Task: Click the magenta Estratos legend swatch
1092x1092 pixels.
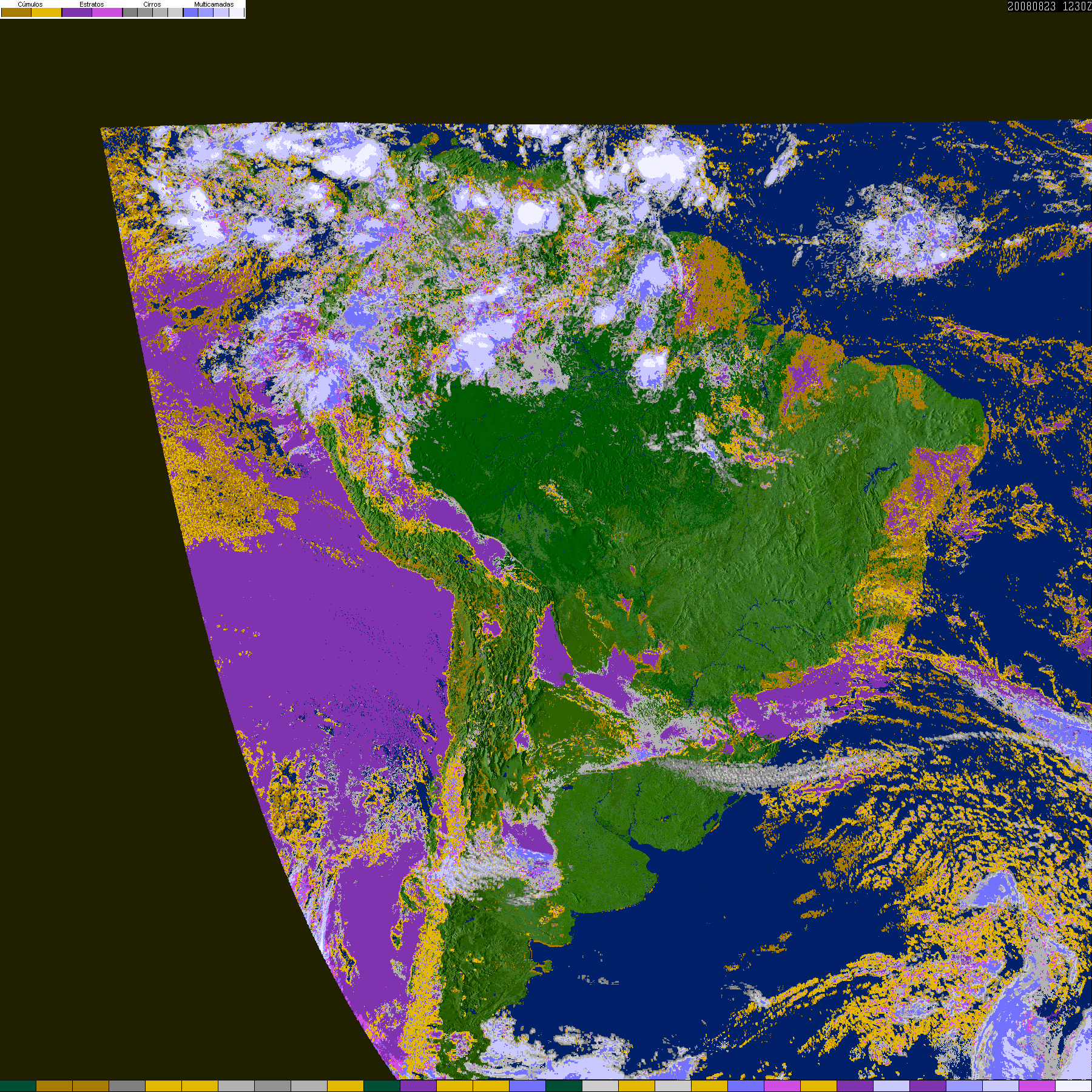Action: click(x=107, y=12)
